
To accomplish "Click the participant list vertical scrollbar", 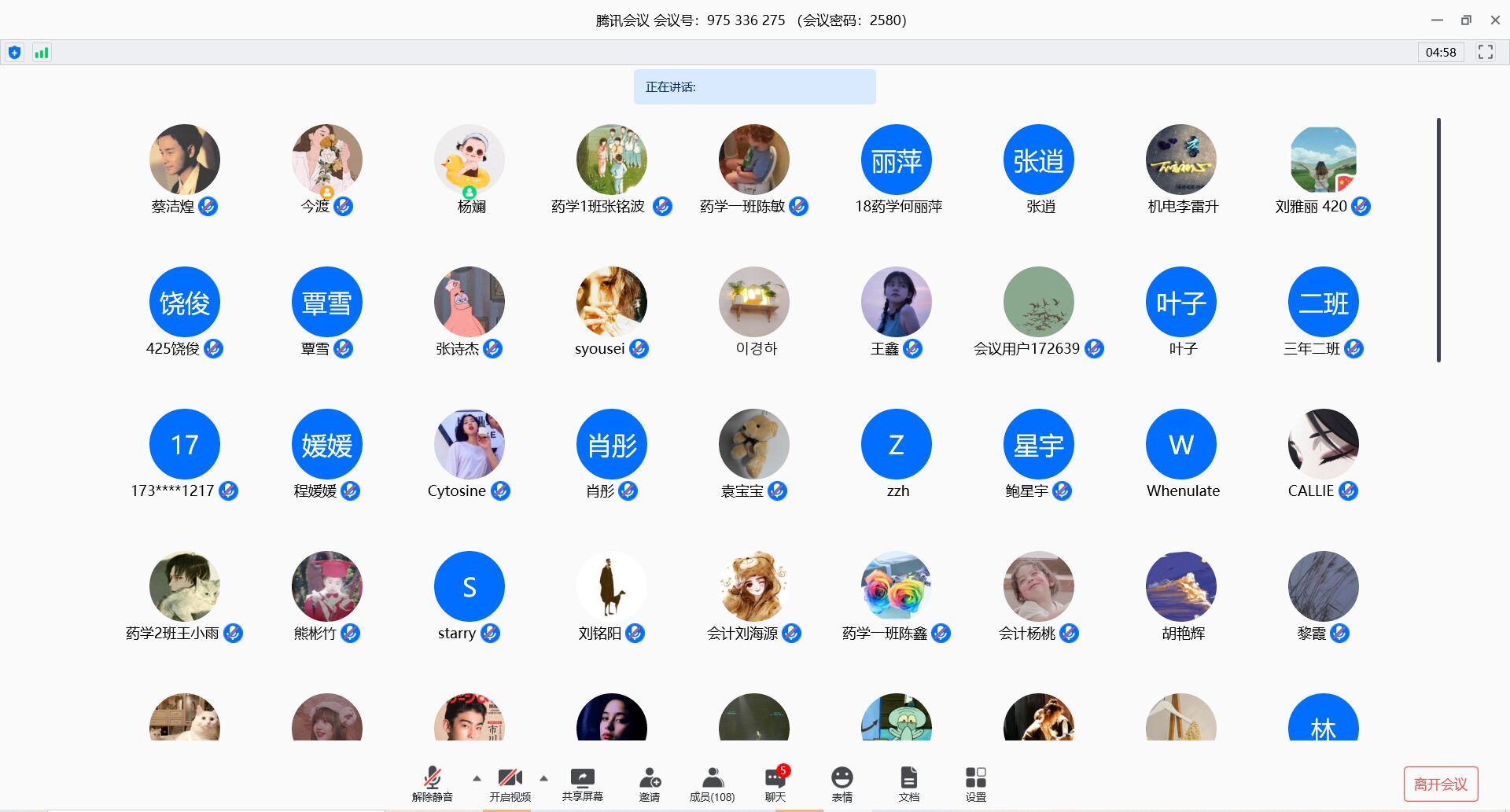I will [x=1438, y=240].
